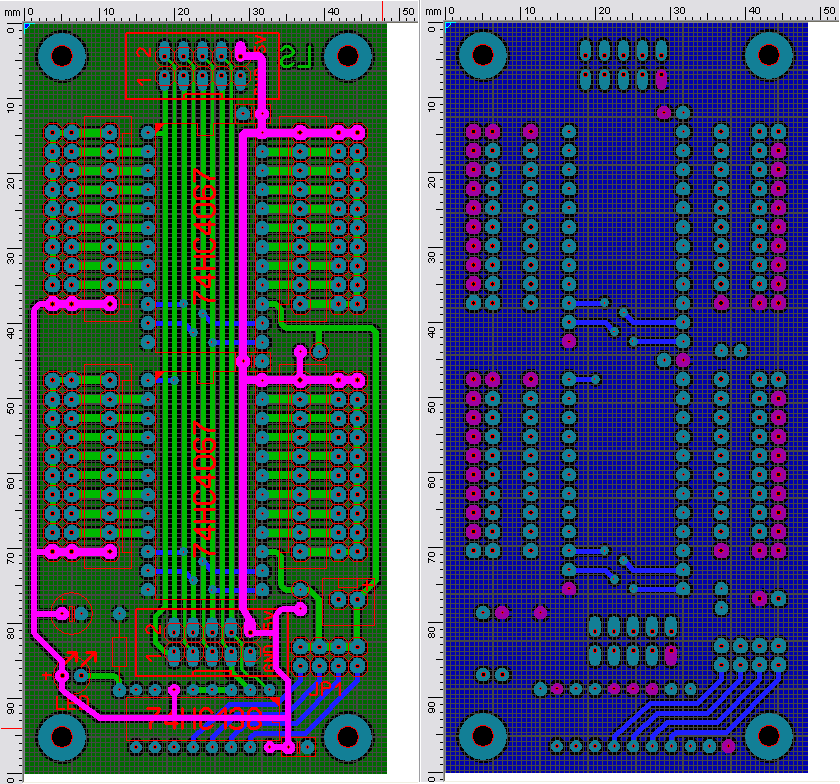Click the LED emission arrows symbol
Screen dimensions: 840x784
coord(80,659)
